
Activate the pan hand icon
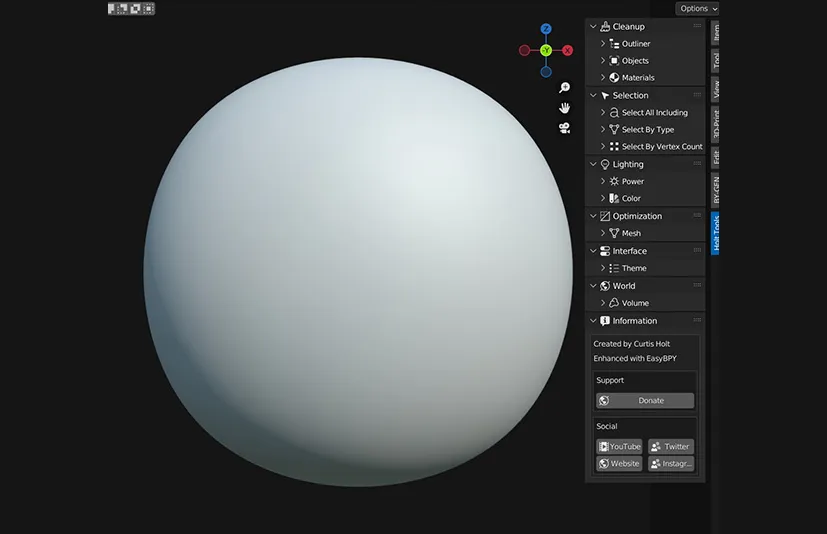[x=565, y=108]
